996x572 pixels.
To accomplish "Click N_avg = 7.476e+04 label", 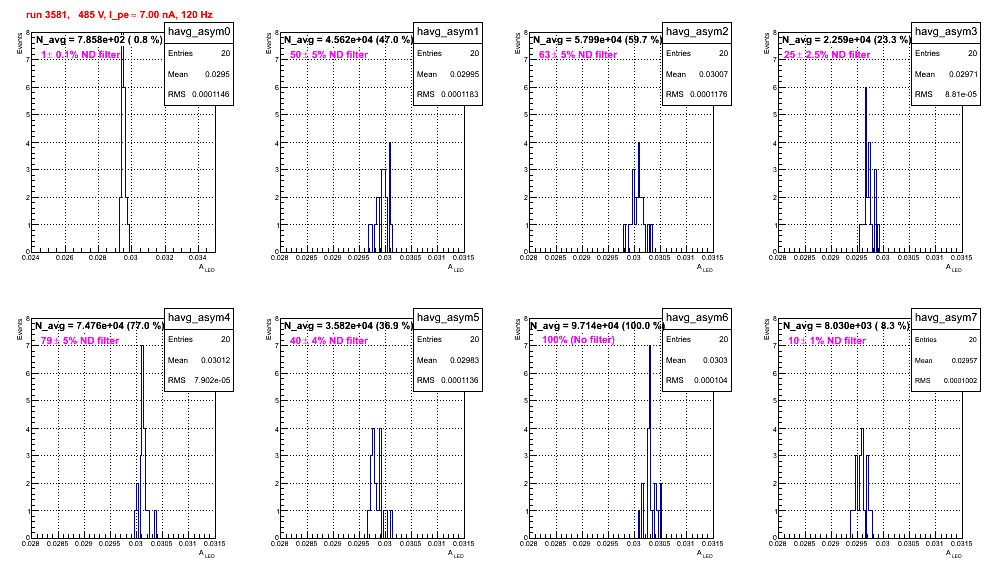I will 98,325.
